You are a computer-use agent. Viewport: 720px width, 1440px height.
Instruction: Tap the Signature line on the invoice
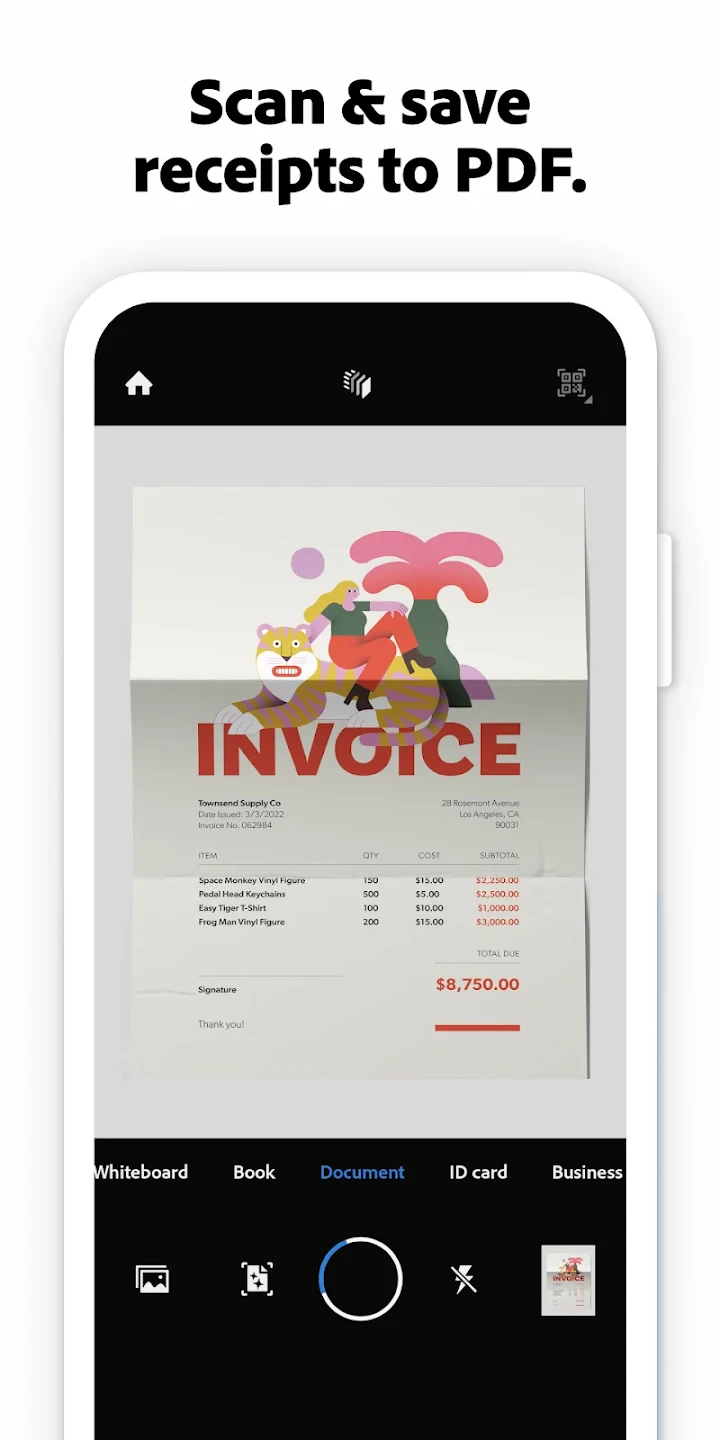[218, 989]
